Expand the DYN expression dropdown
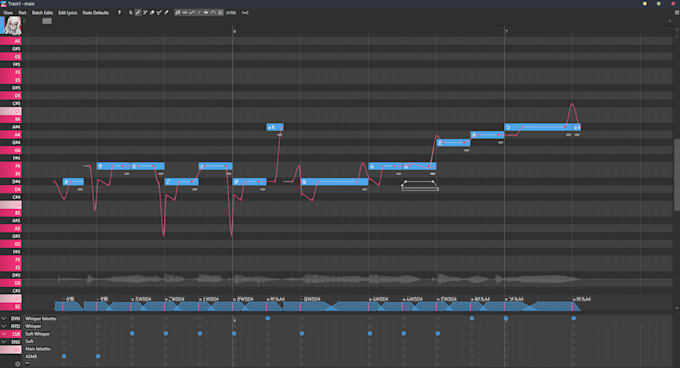 (3, 319)
